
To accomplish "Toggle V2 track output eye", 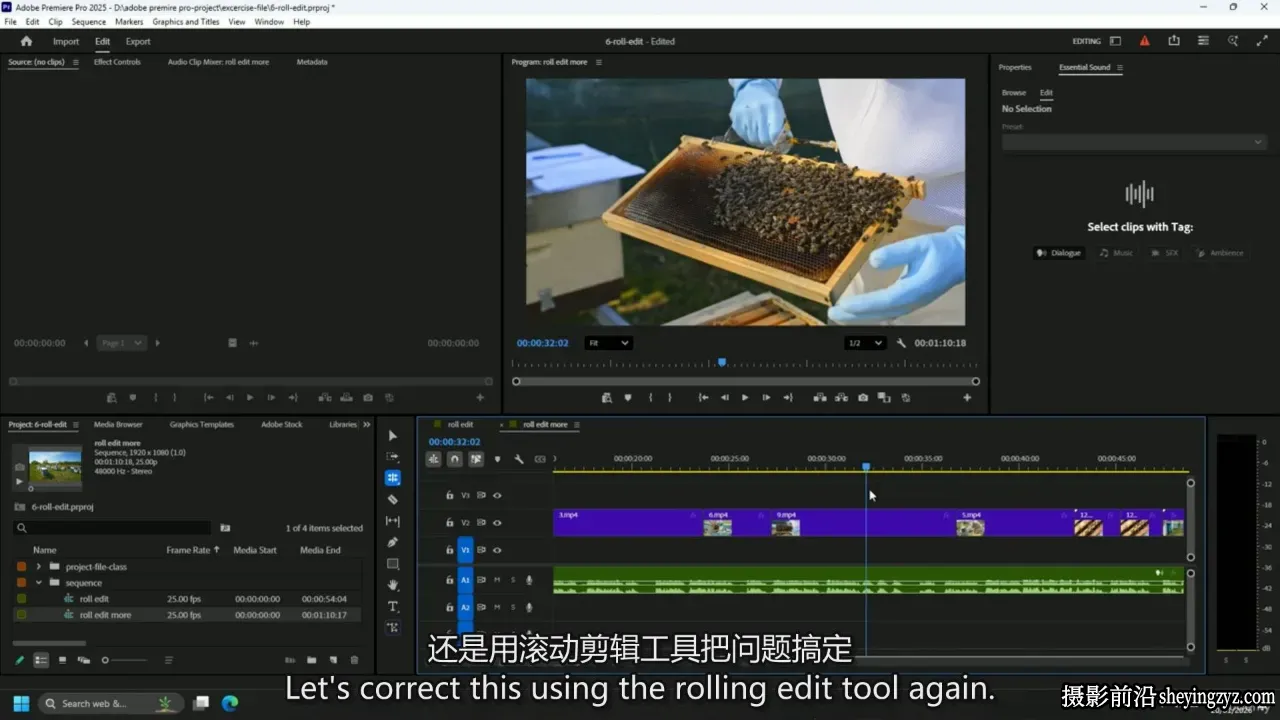I will (x=497, y=522).
